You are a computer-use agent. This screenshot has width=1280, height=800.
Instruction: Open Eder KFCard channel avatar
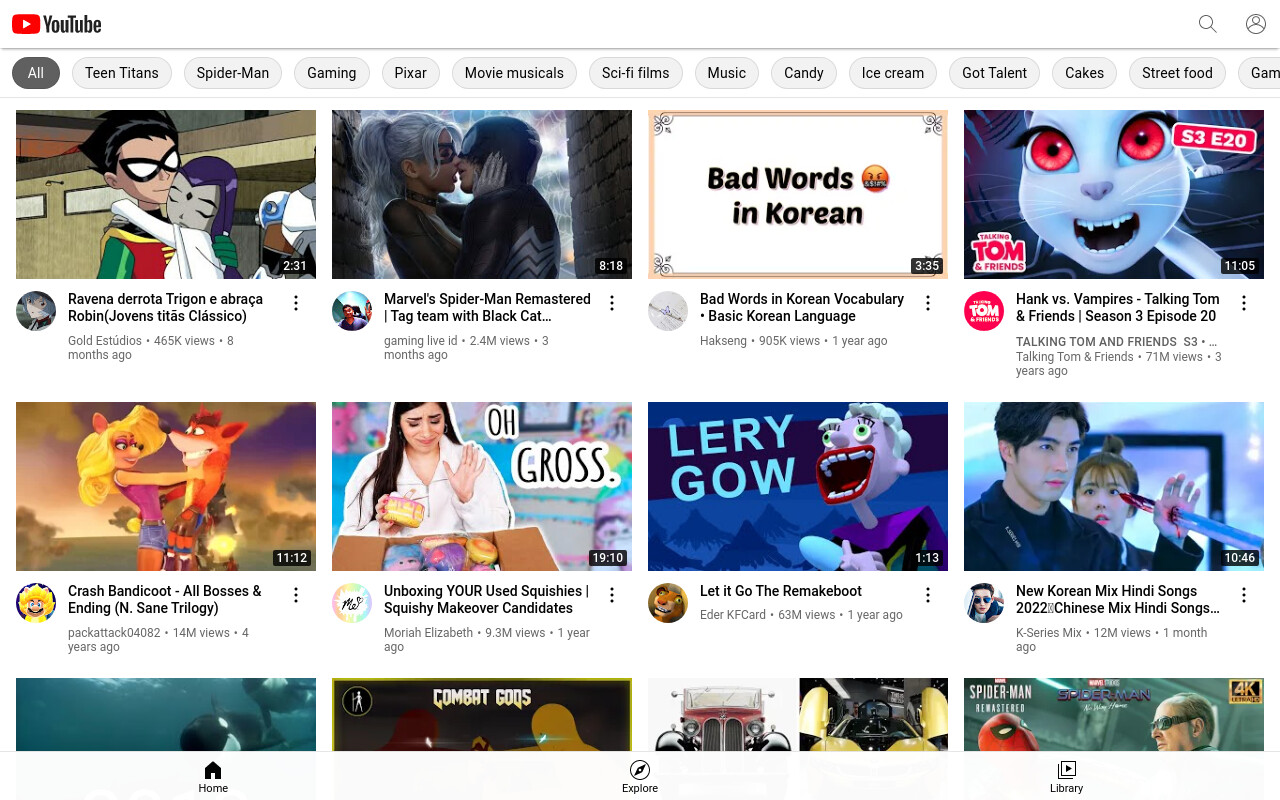[x=668, y=603]
